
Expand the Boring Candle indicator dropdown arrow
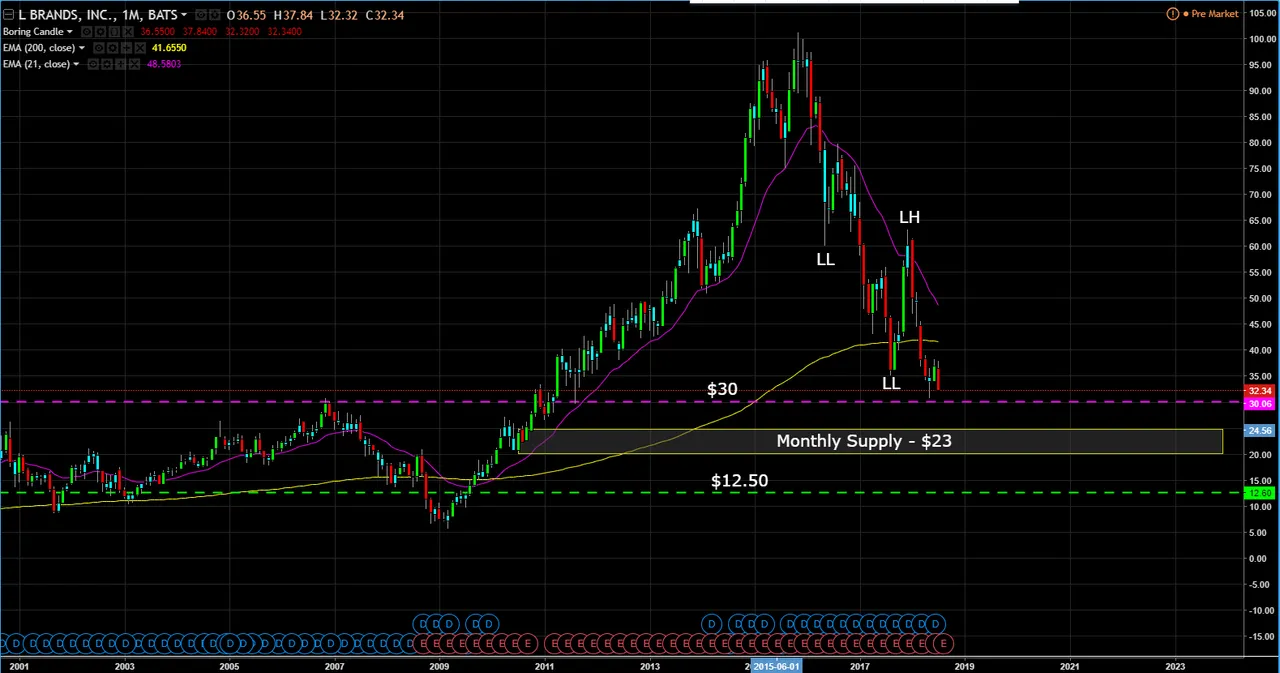click(x=70, y=32)
